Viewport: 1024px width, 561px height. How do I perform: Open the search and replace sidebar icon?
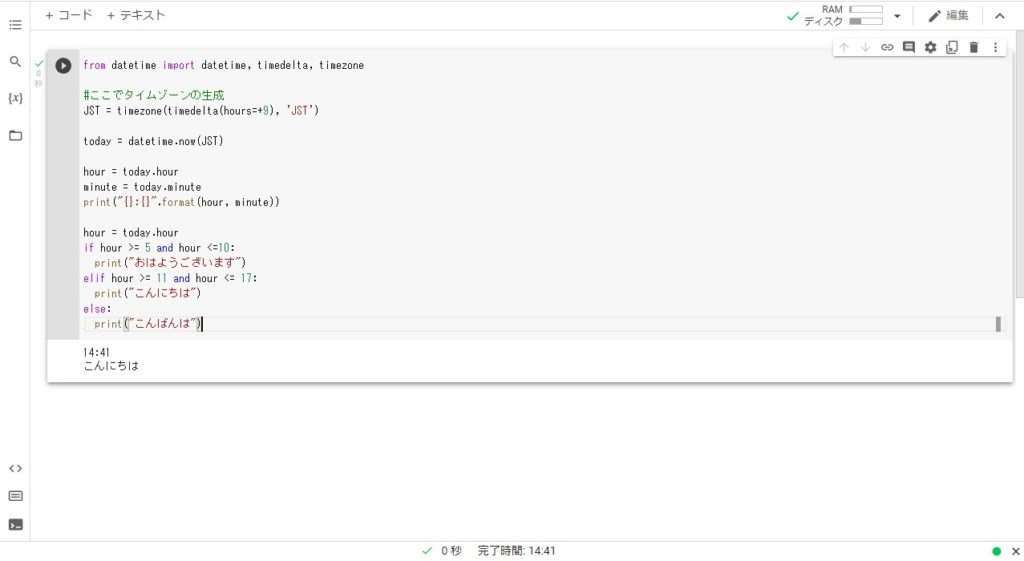(x=15, y=61)
